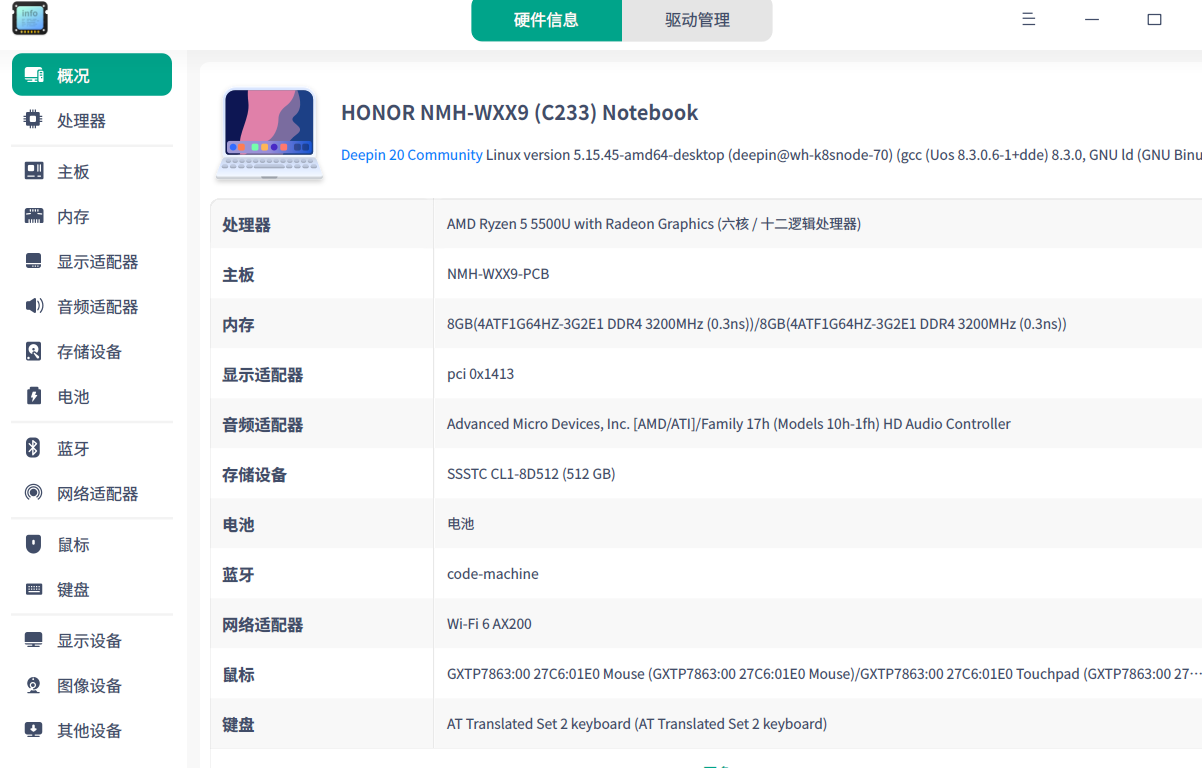Click the 处理器 row label in overview table
Screen dimensions: 1202x768
click(x=246, y=225)
